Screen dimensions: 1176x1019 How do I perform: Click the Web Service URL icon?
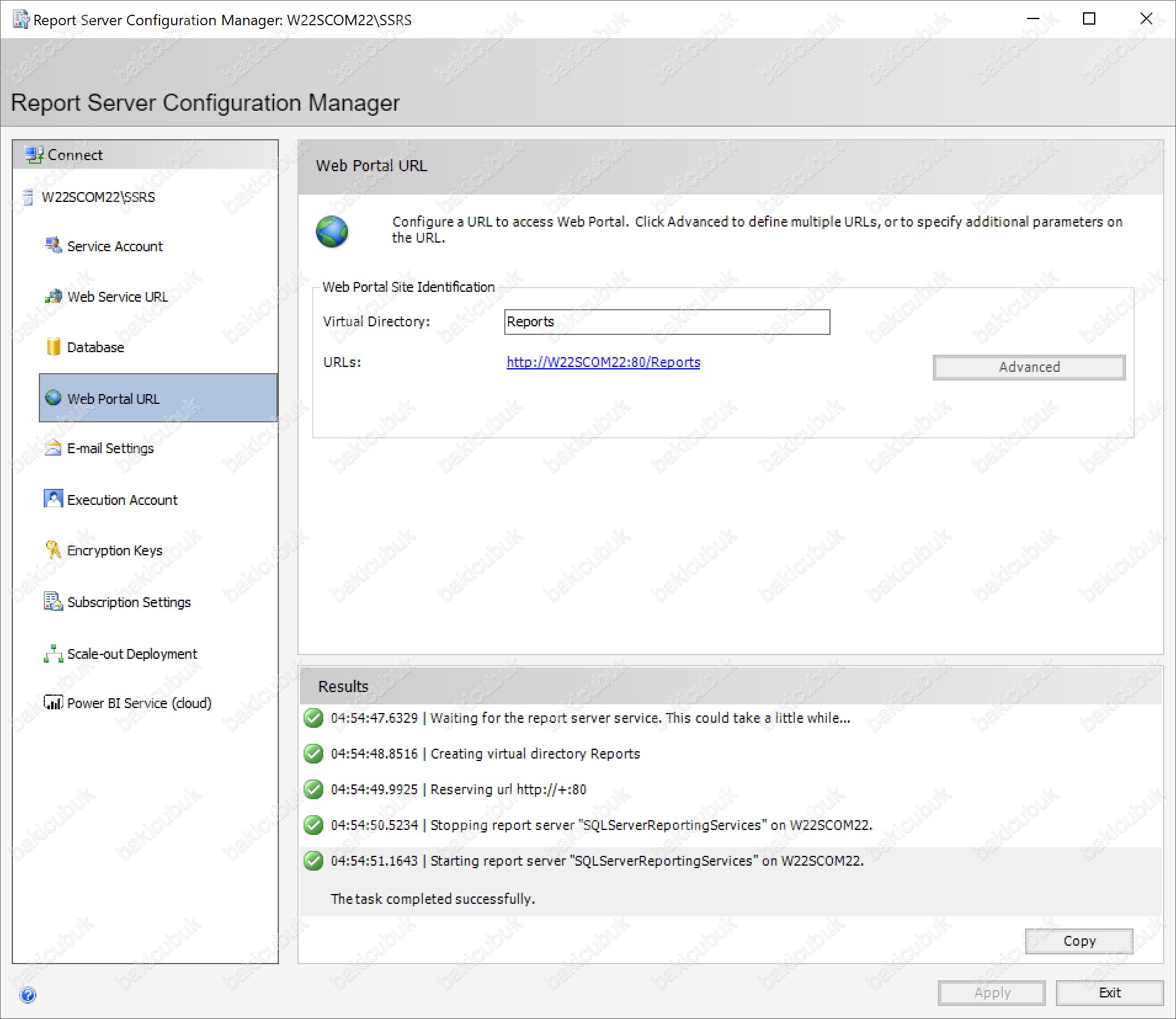click(54, 296)
